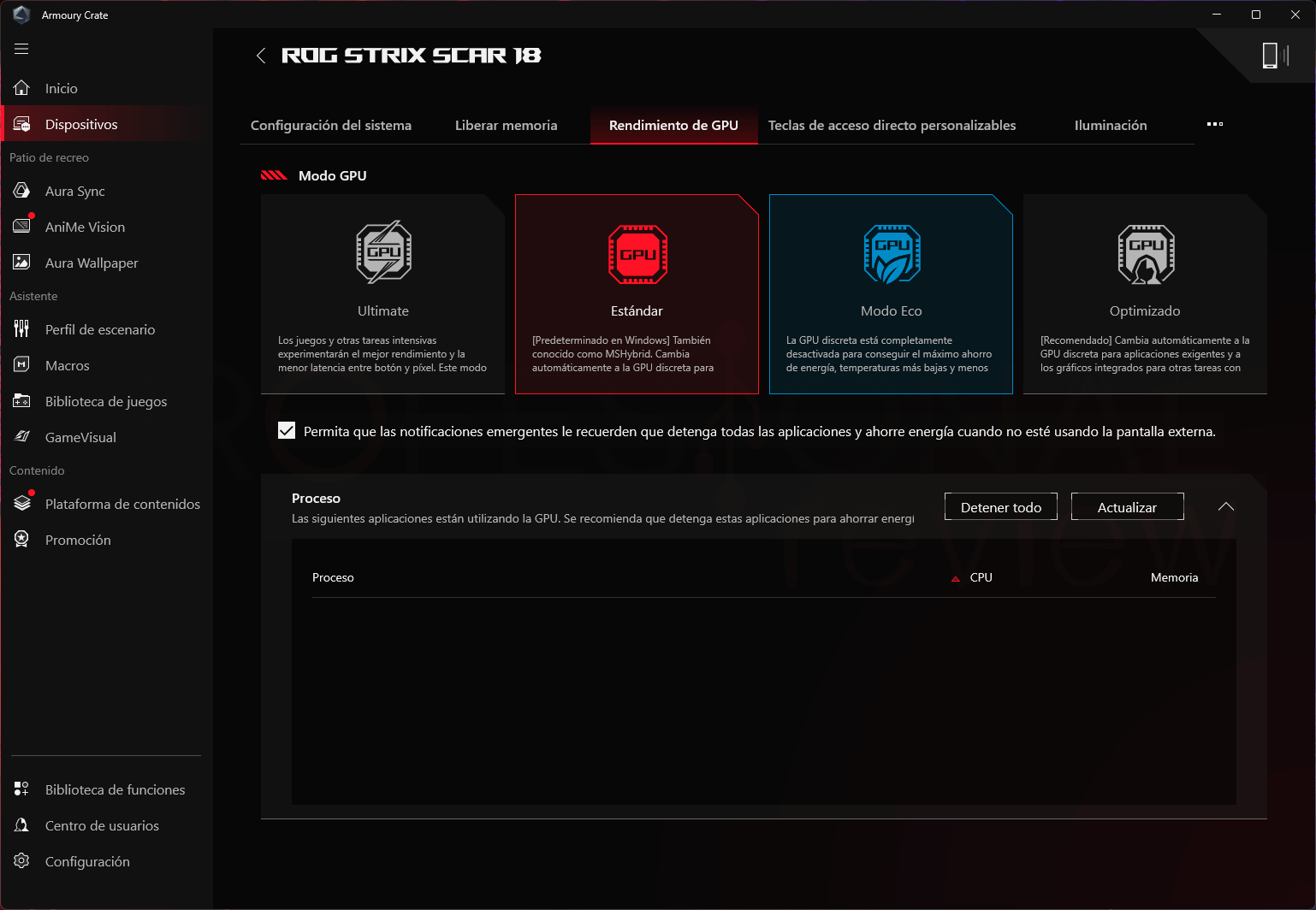Click the Centro de usuarios icon
1316x910 pixels.
[x=22, y=825]
